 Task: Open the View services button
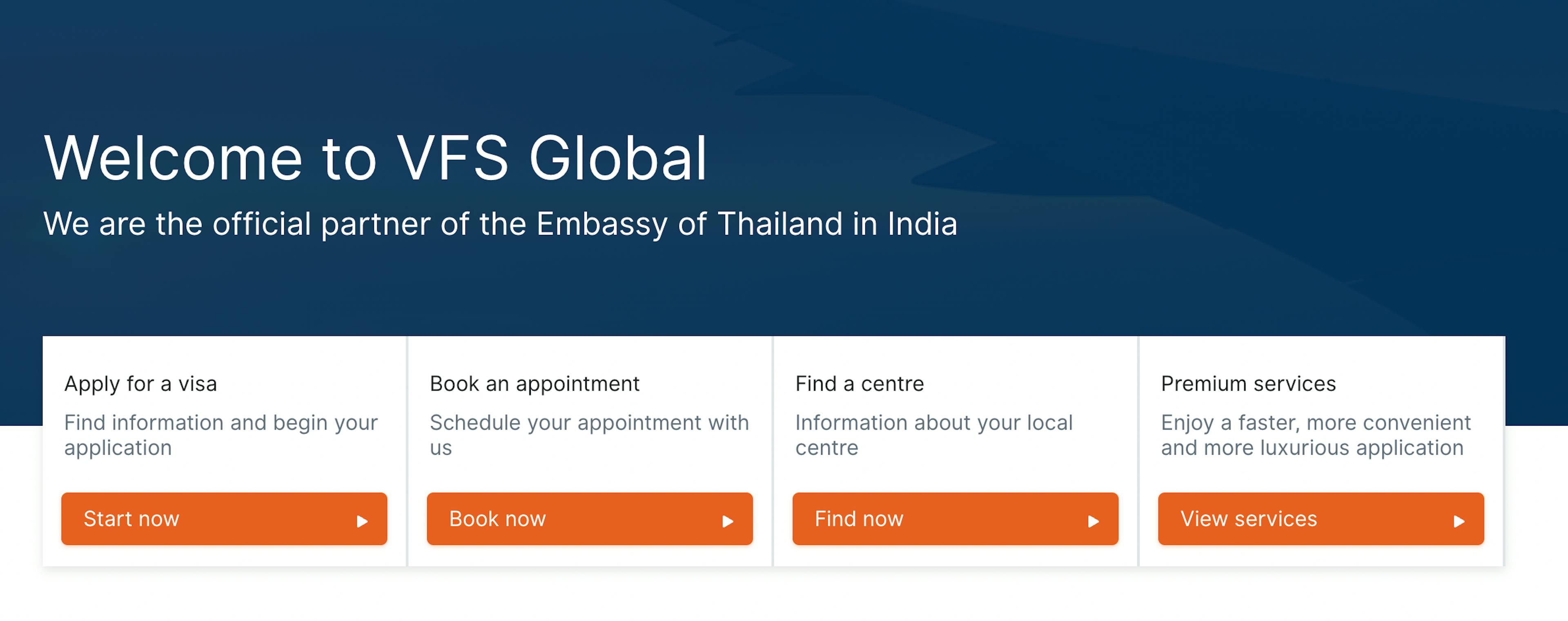pyautogui.click(x=1321, y=519)
